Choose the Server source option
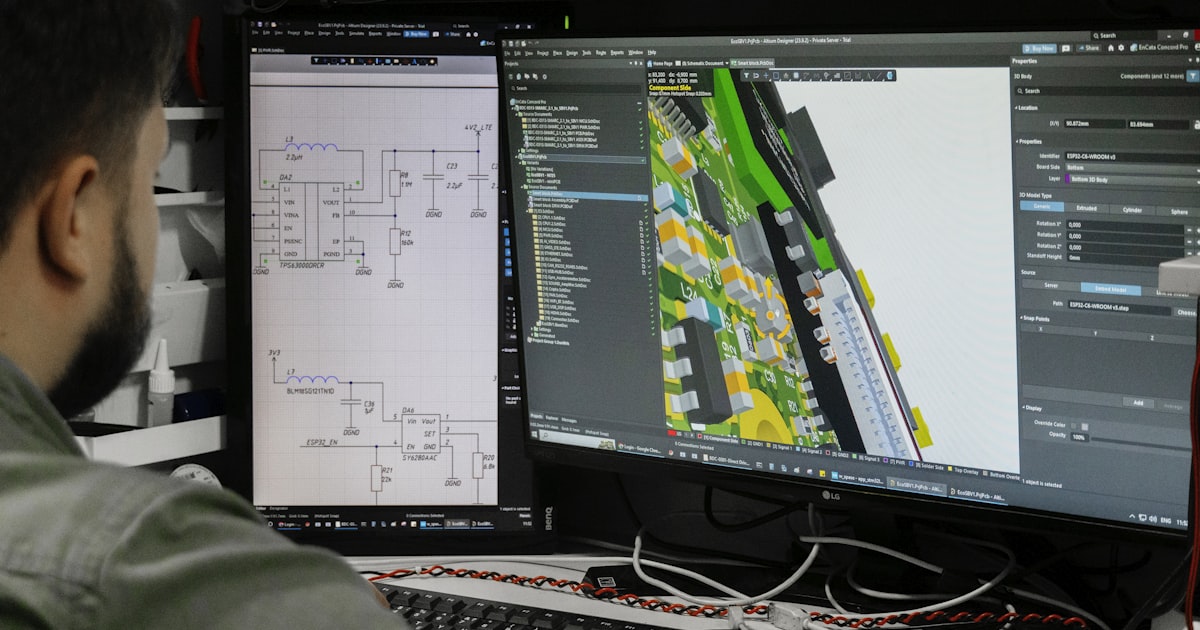 (x=1051, y=285)
